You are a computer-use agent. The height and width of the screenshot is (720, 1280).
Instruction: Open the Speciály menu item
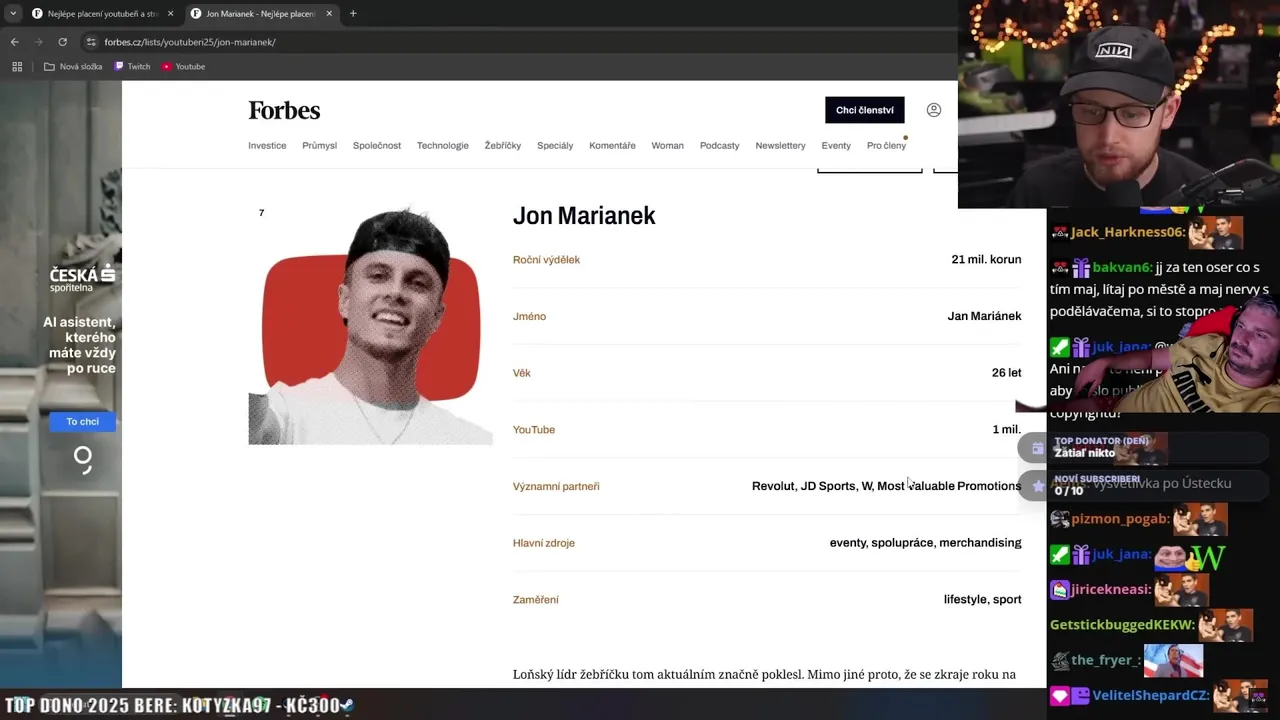[555, 146]
